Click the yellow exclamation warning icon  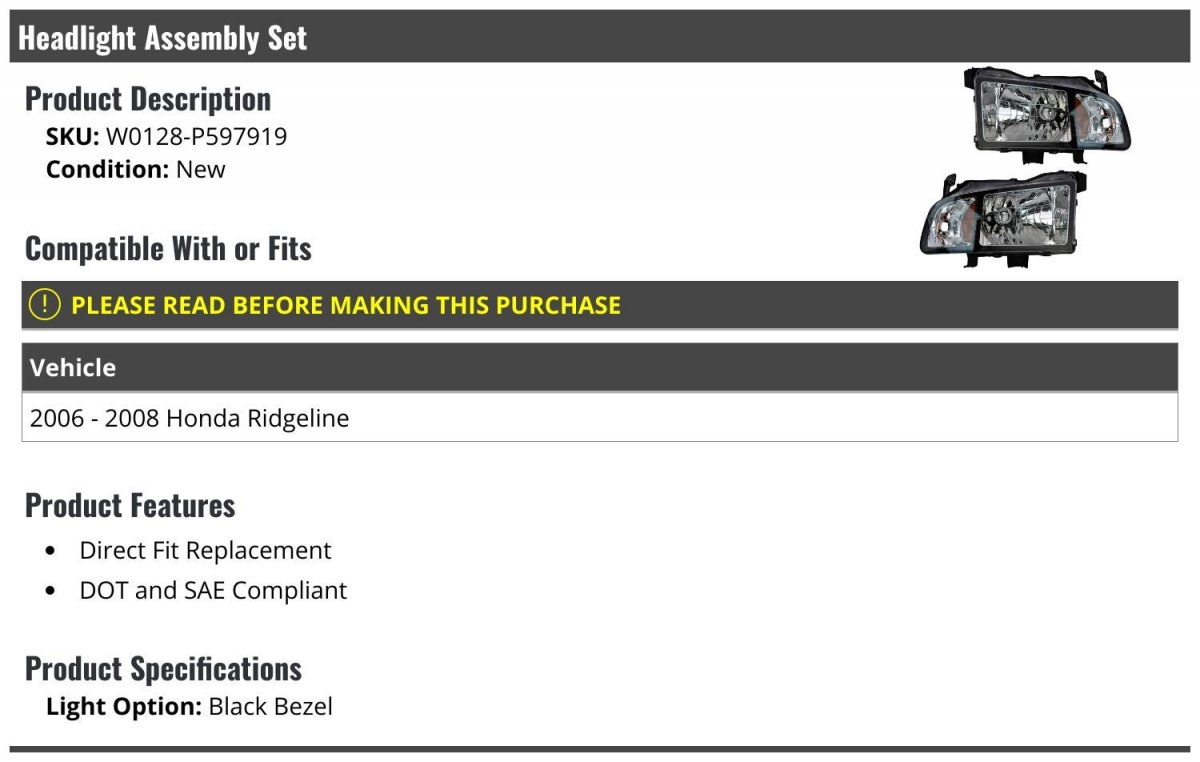click(x=45, y=304)
